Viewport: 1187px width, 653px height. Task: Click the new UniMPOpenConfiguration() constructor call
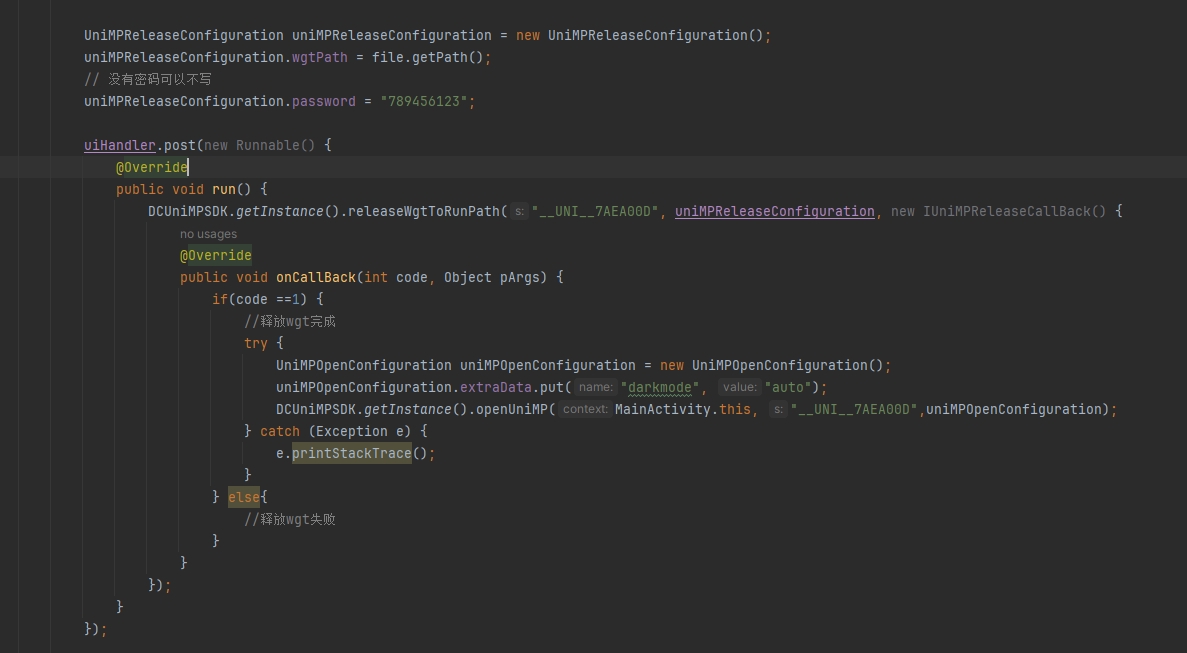click(x=771, y=365)
